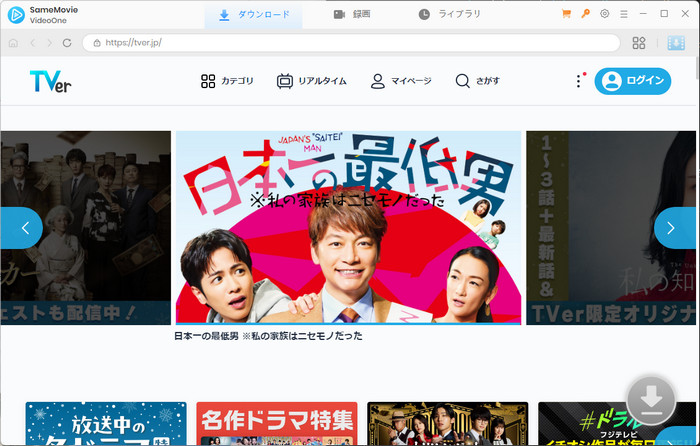
Task: Open the TVer限定オリジナル banner
Action: 611,228
